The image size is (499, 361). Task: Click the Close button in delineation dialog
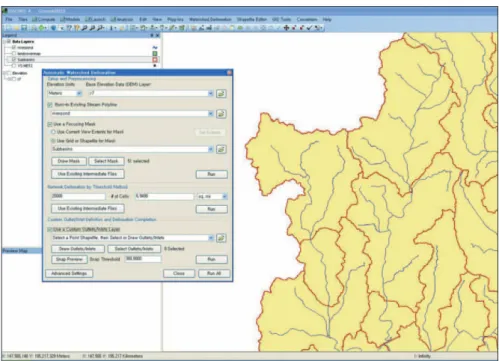pos(179,274)
